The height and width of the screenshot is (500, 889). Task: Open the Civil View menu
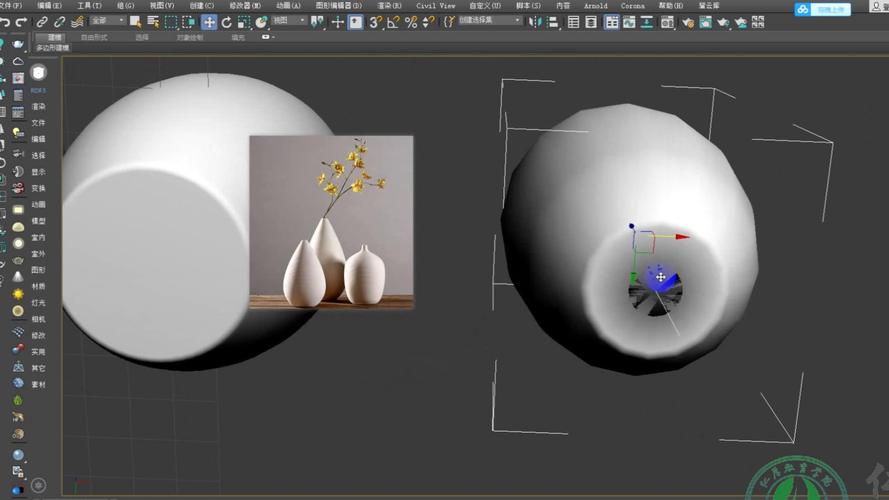(435, 5)
